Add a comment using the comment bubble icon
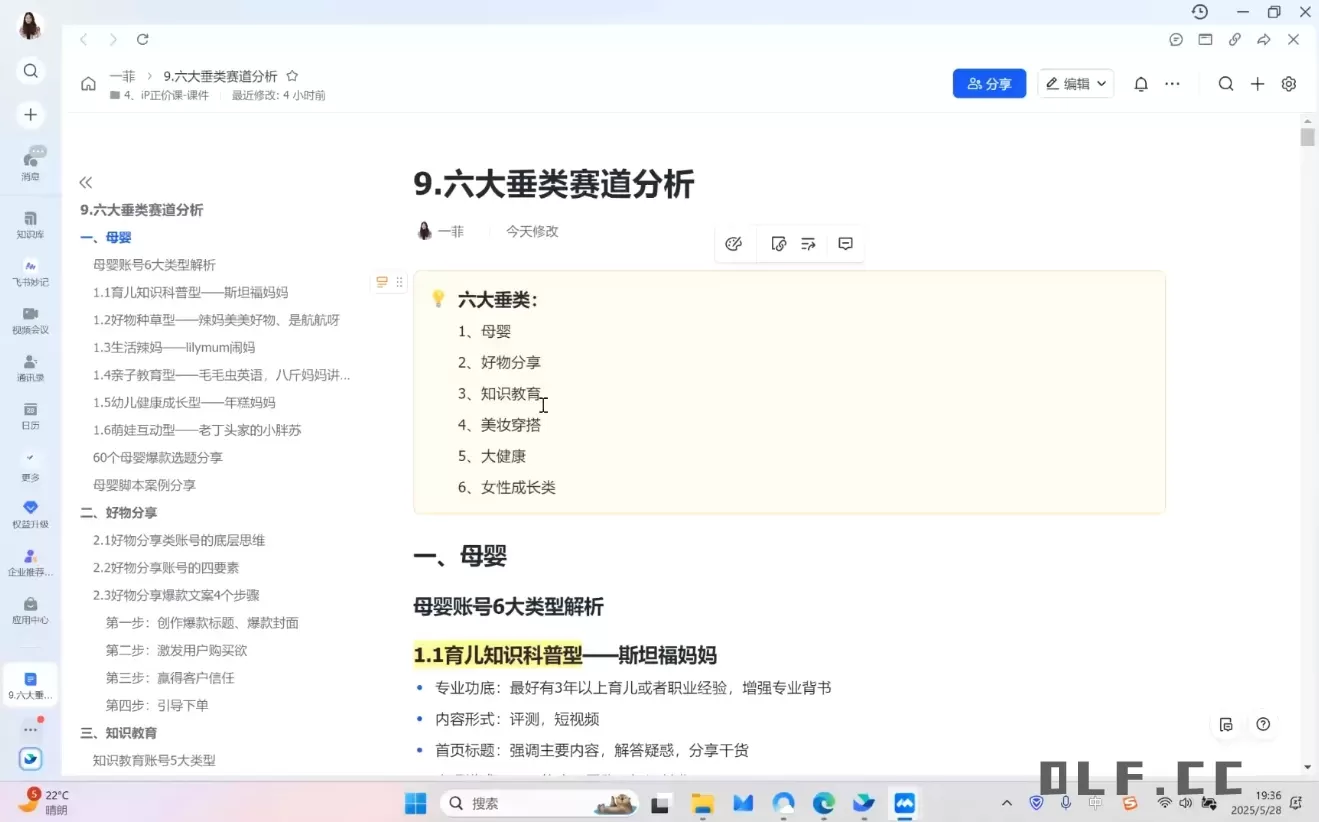The width and height of the screenshot is (1319, 822). (x=845, y=243)
